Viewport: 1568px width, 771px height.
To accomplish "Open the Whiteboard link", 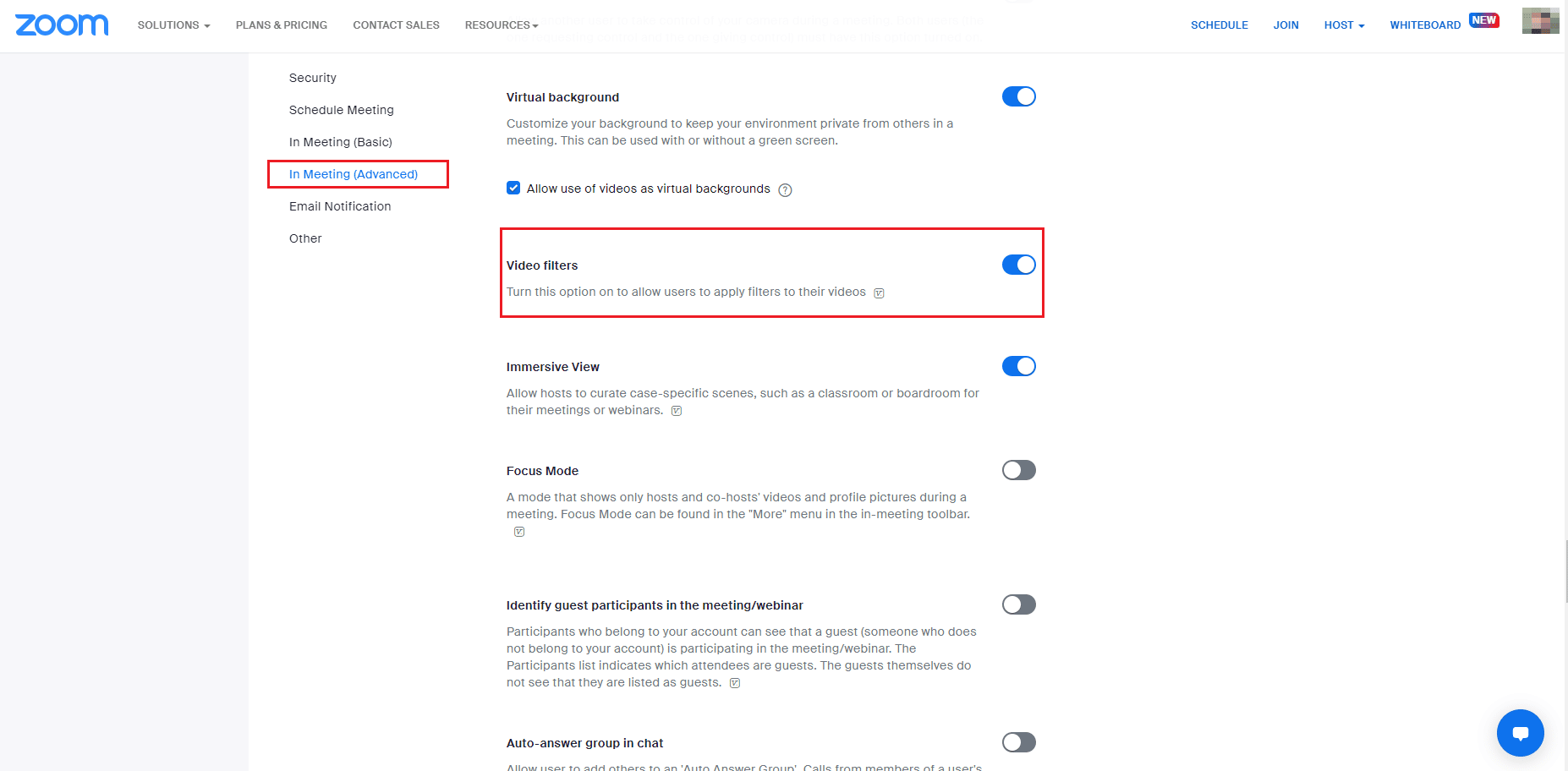I will (x=1425, y=25).
